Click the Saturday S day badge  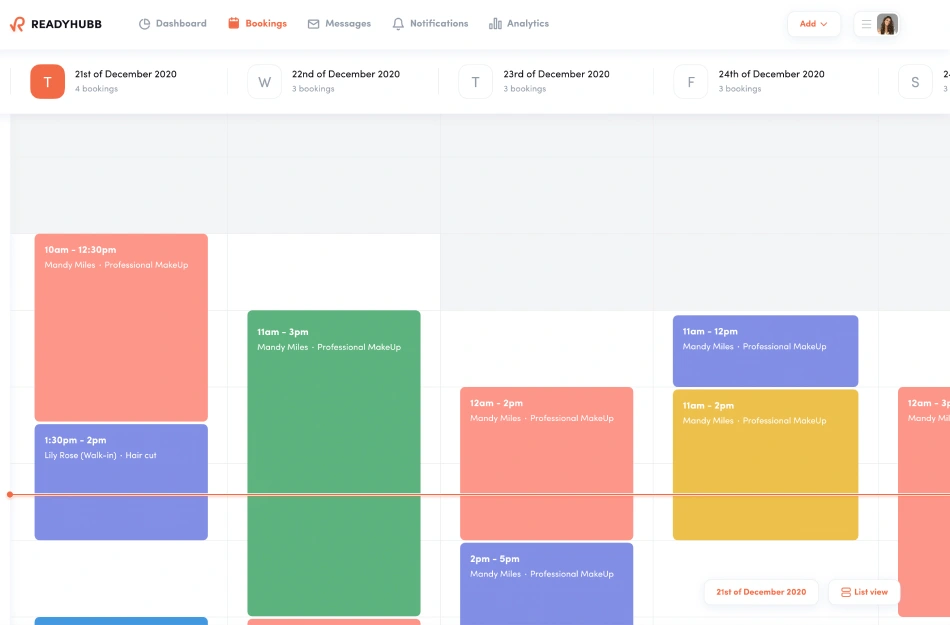[x=914, y=82]
